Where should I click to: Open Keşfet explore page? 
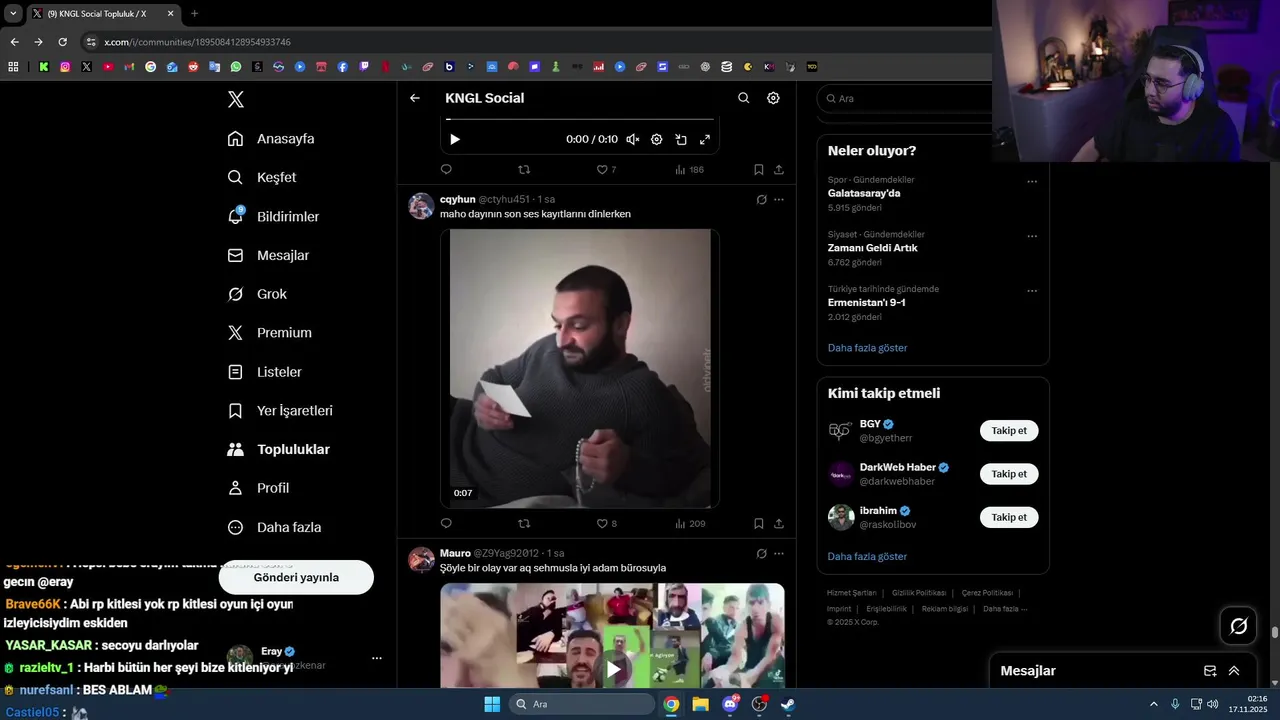[x=262, y=177]
